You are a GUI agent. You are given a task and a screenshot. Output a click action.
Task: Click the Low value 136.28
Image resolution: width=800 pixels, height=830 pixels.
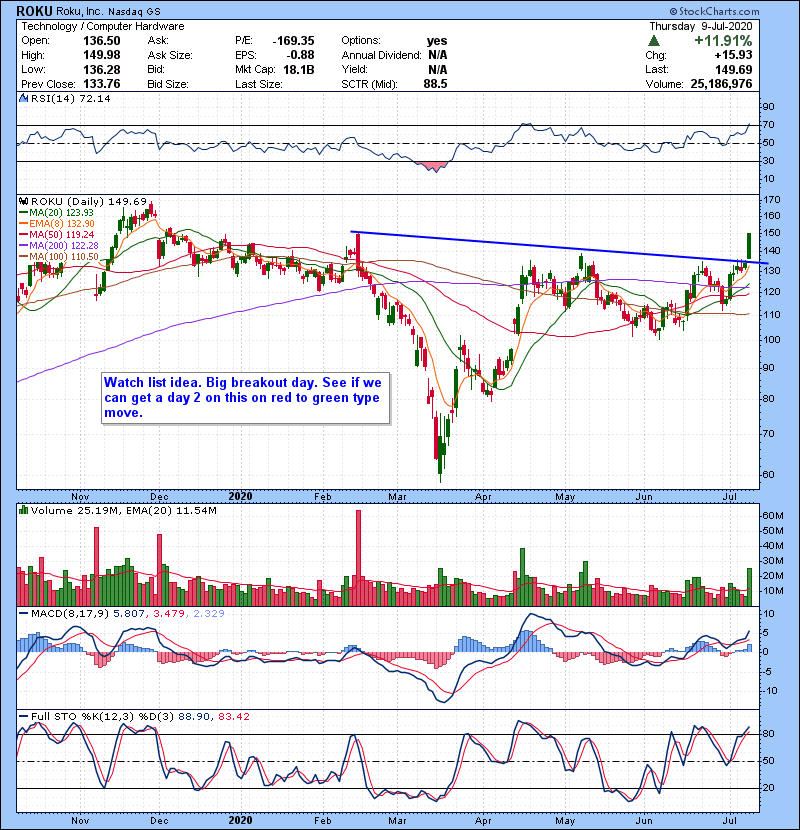[102, 69]
